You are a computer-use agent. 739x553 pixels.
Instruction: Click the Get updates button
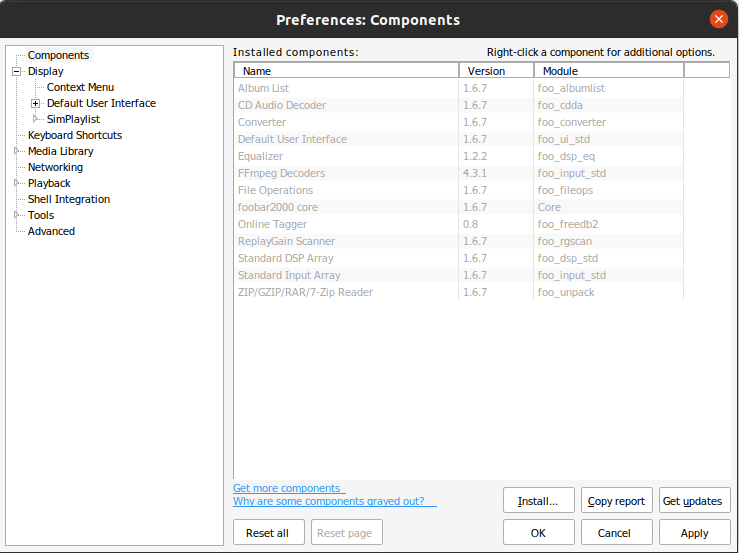tap(695, 500)
